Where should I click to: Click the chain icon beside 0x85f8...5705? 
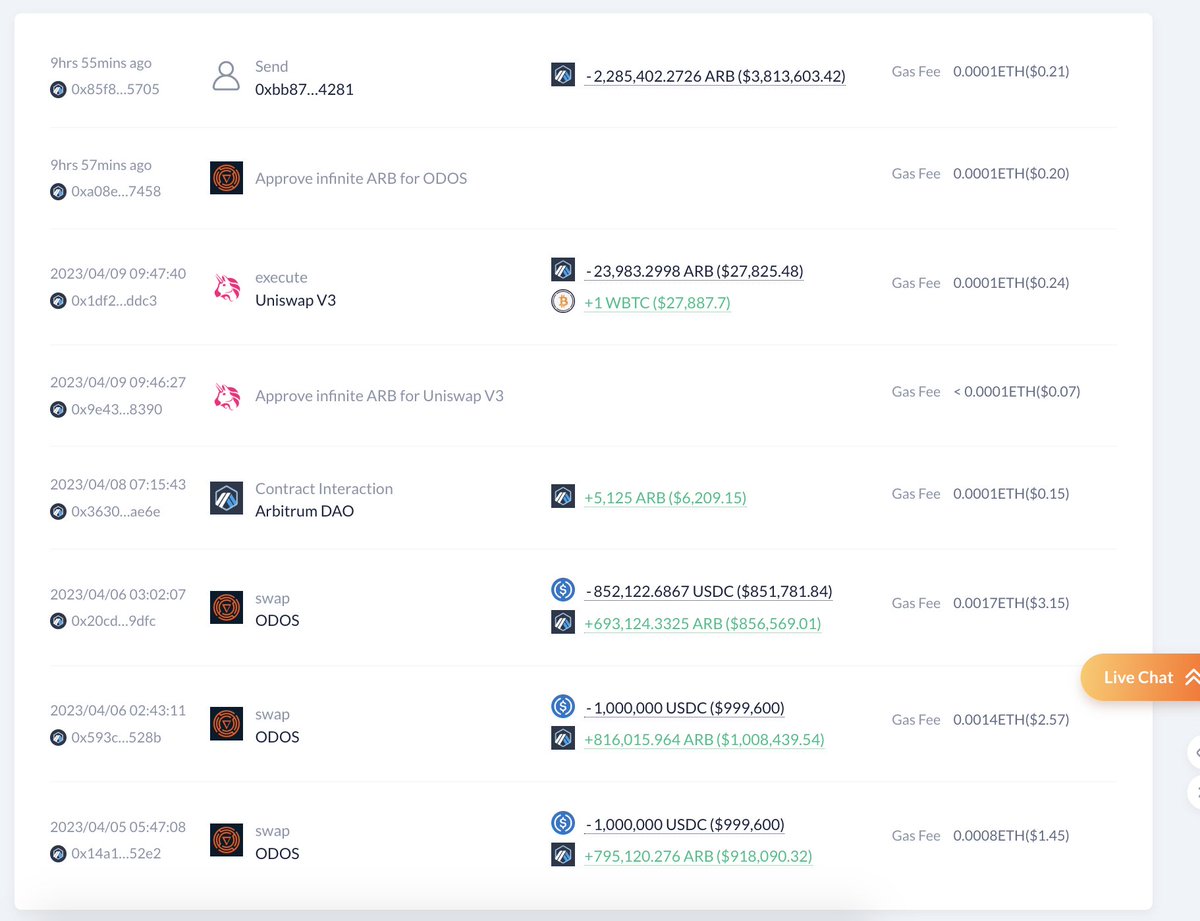click(x=58, y=89)
